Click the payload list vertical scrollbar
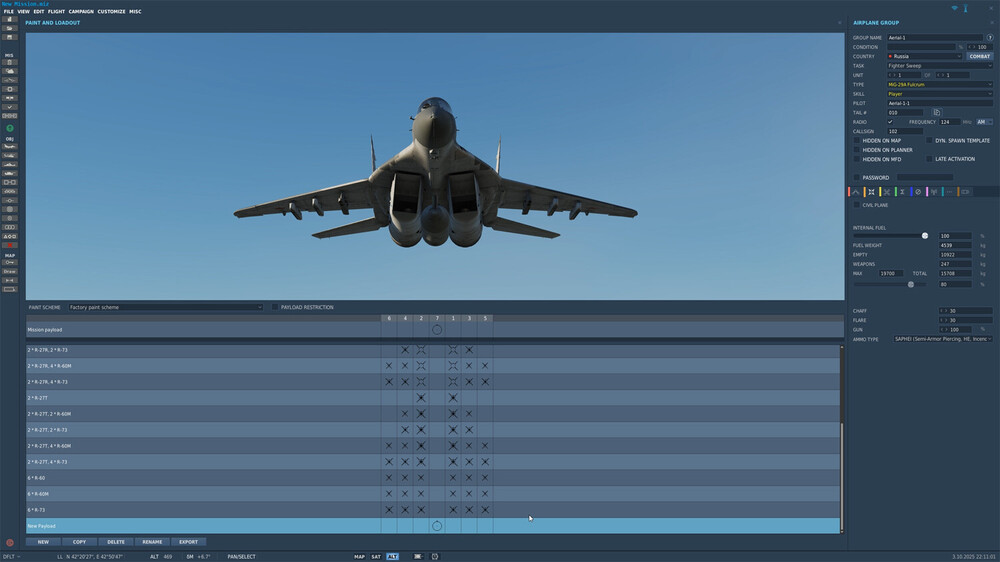This screenshot has width=1000, height=562. click(842, 477)
